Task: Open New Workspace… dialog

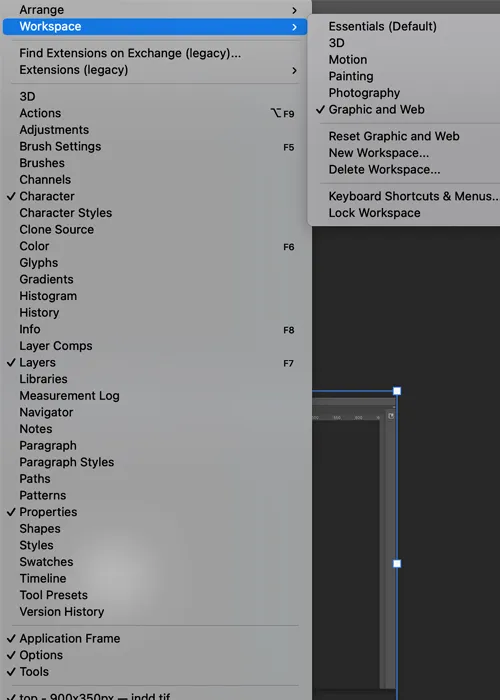Action: pos(379,153)
